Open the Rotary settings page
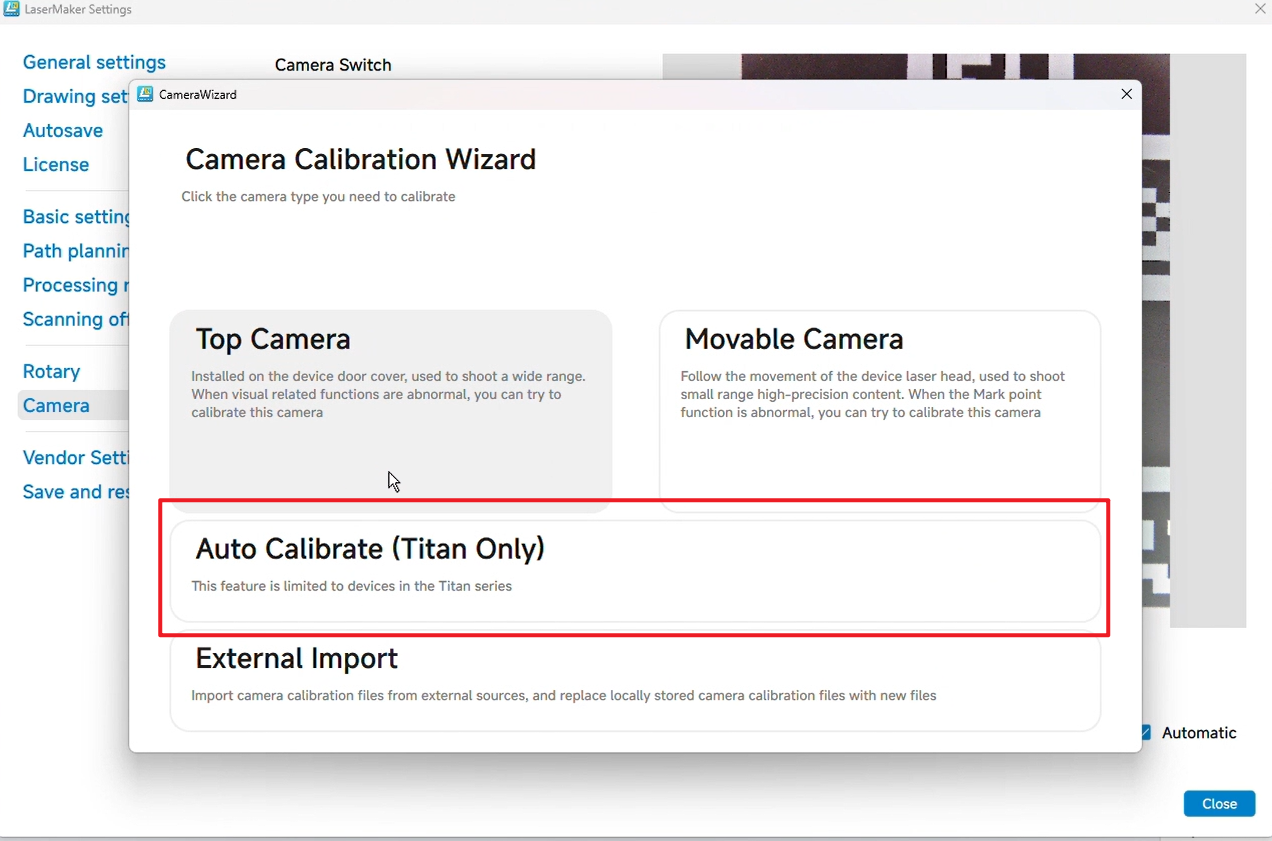1272x841 pixels. (52, 370)
